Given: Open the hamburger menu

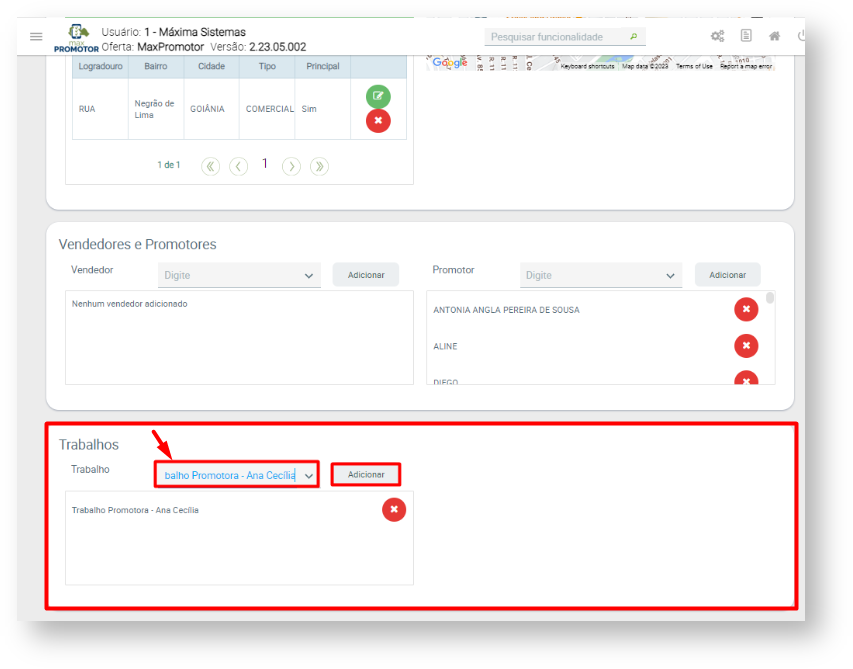Looking at the screenshot, I should coord(36,36).
